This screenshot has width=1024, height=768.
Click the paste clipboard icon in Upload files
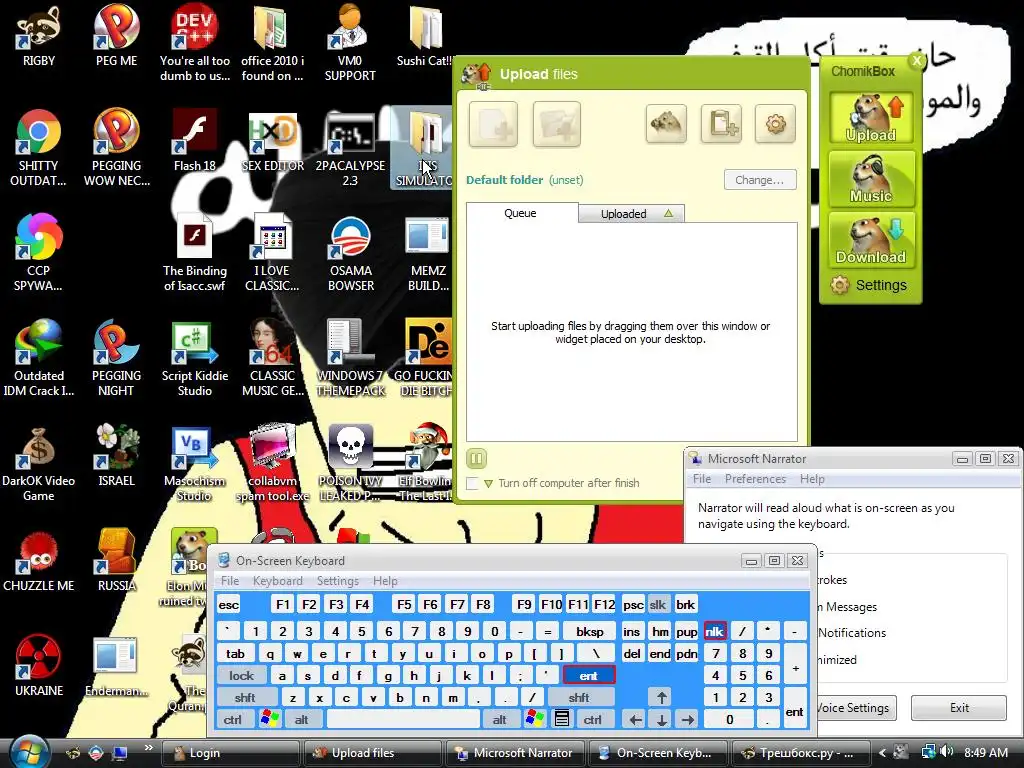coord(721,123)
